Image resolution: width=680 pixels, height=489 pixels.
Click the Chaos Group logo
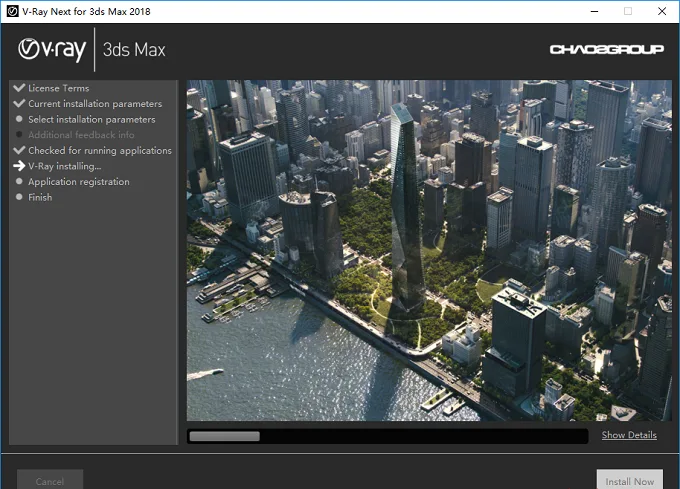(x=607, y=49)
